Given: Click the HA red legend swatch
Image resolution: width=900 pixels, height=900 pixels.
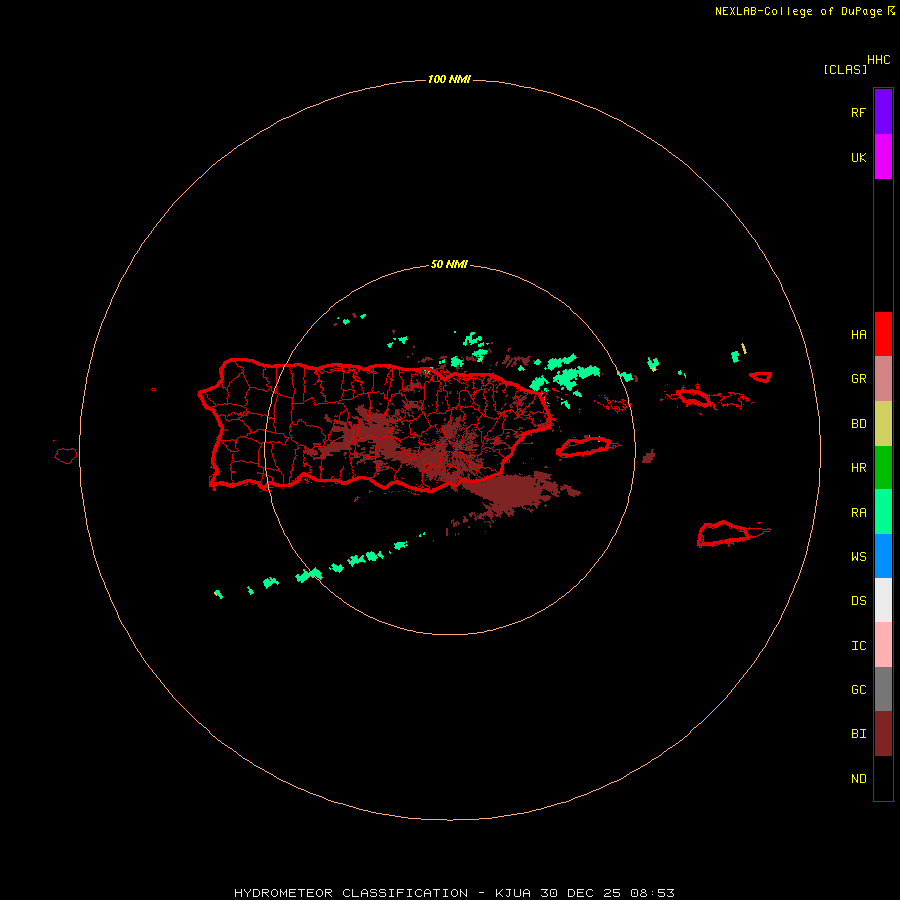Looking at the screenshot, I should [883, 334].
